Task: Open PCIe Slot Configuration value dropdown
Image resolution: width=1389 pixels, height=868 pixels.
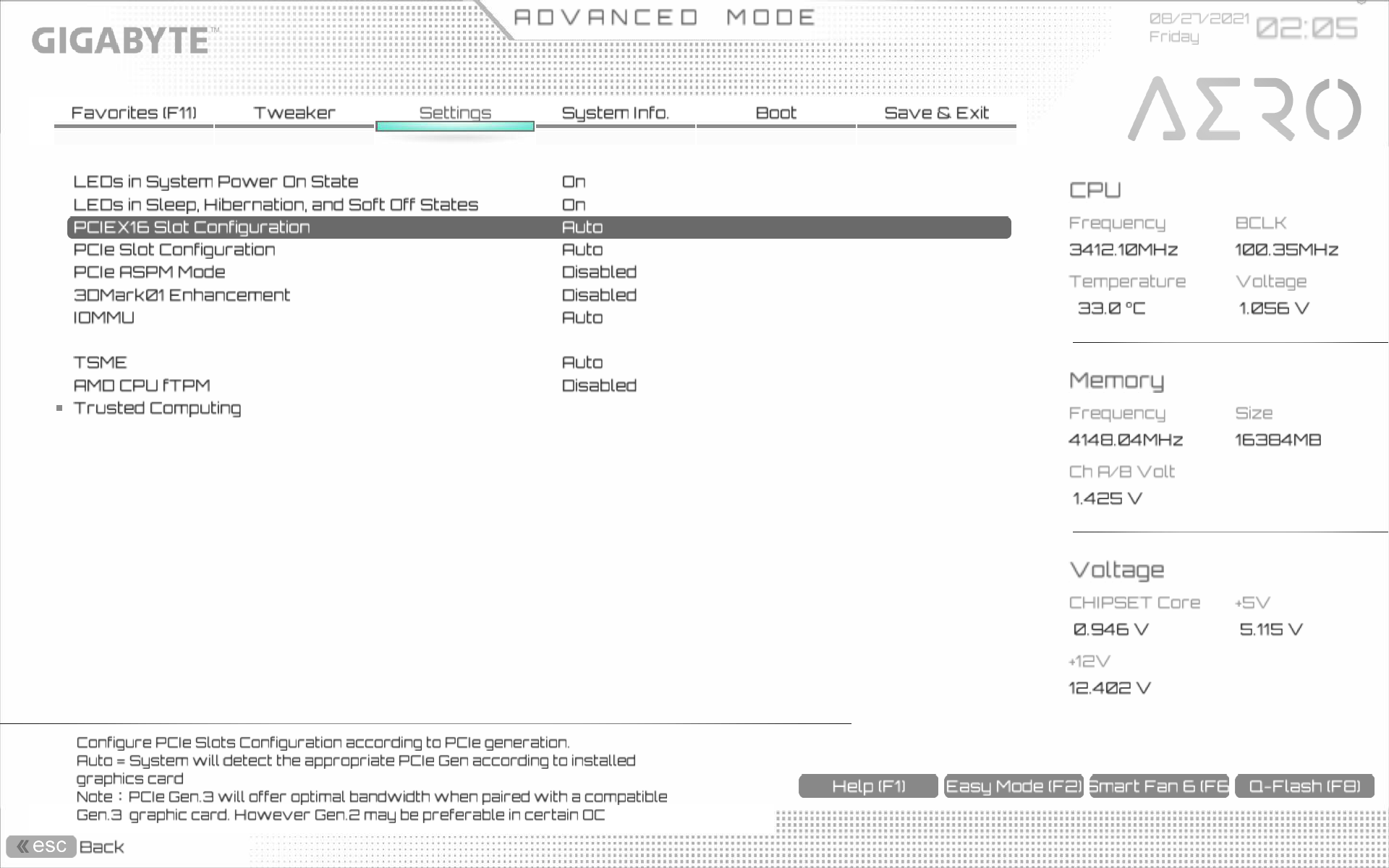Action: [x=582, y=250]
